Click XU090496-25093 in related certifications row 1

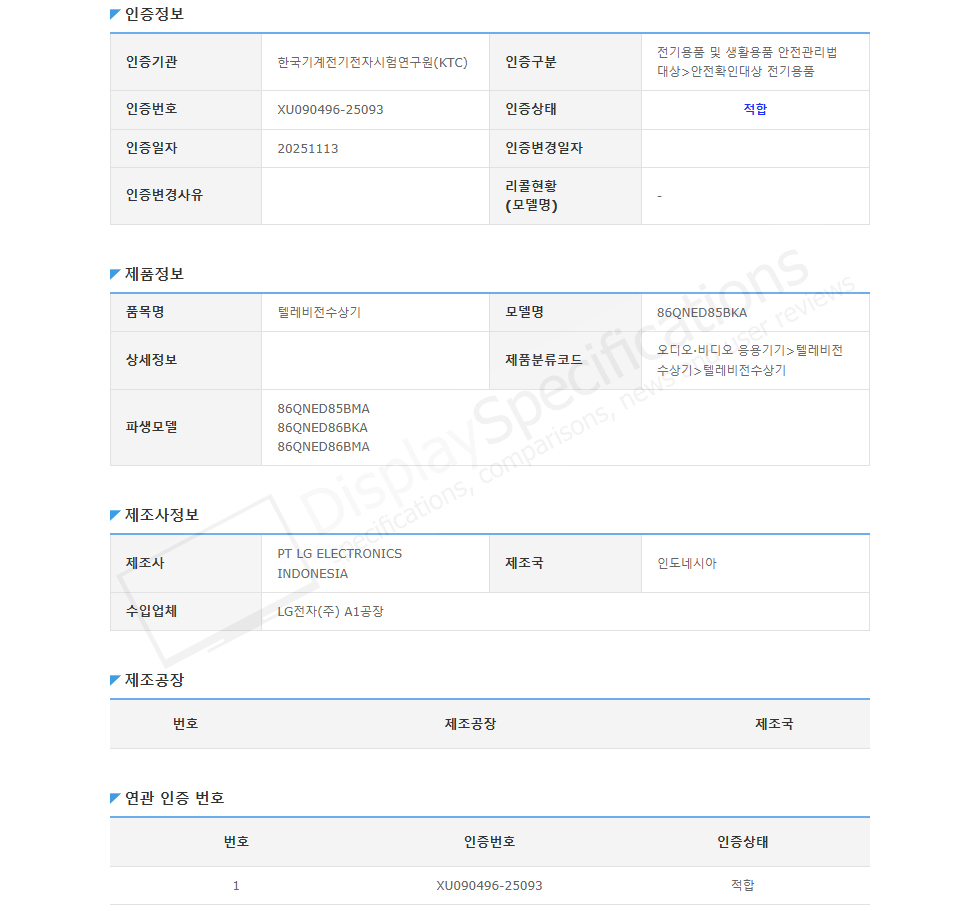click(489, 885)
